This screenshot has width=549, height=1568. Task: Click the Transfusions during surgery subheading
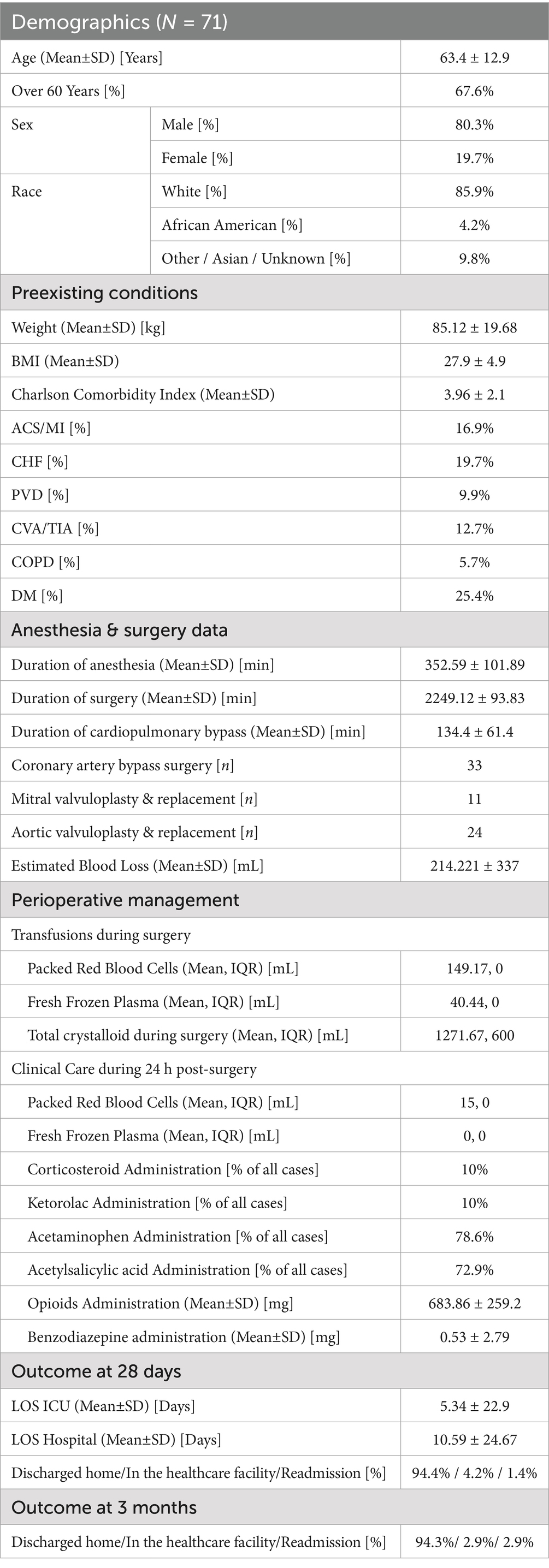click(101, 935)
